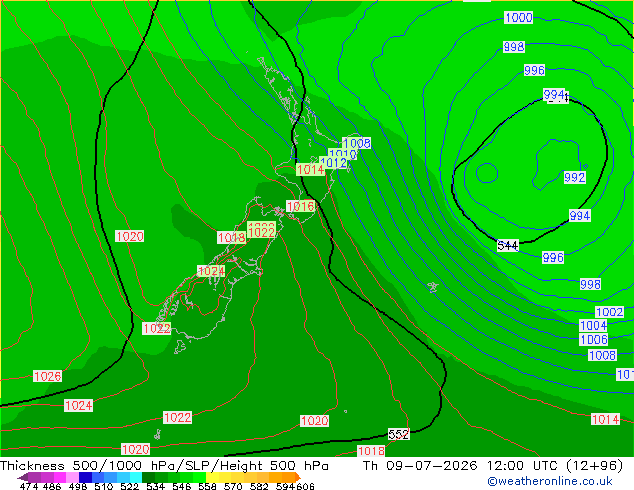Click the 1026 isobar label
Image resolution: width=634 pixels, height=490 pixels.
(x=48, y=376)
